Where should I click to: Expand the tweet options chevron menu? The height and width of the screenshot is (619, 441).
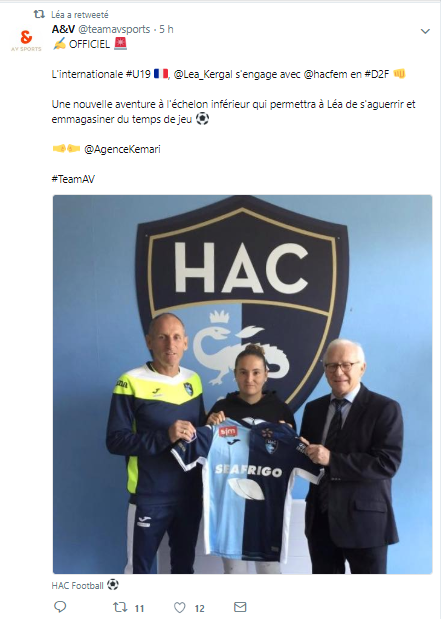coord(425,31)
